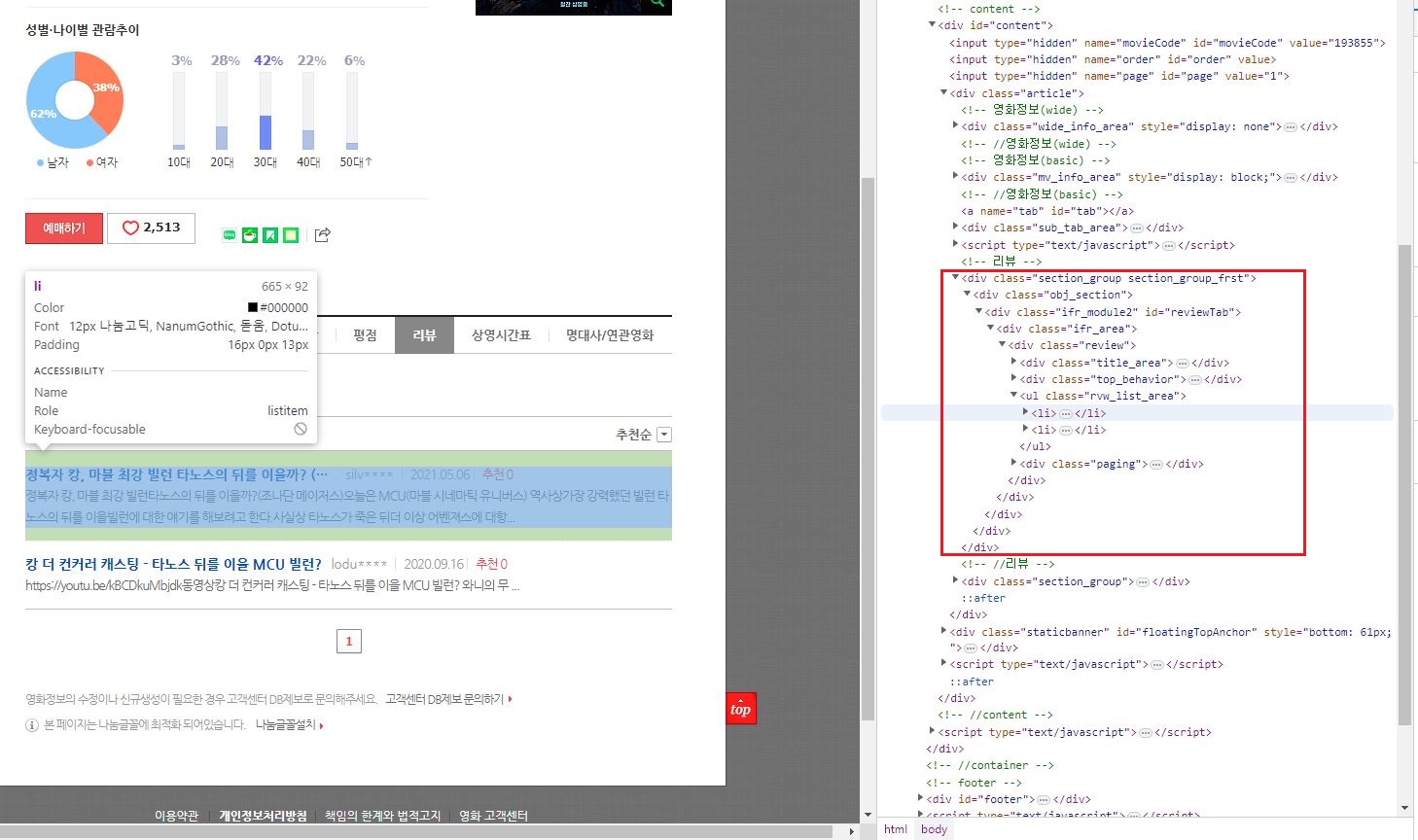The height and width of the screenshot is (840, 1418).
Task: Open the 명대사/연관영화 tab
Action: coord(610,334)
